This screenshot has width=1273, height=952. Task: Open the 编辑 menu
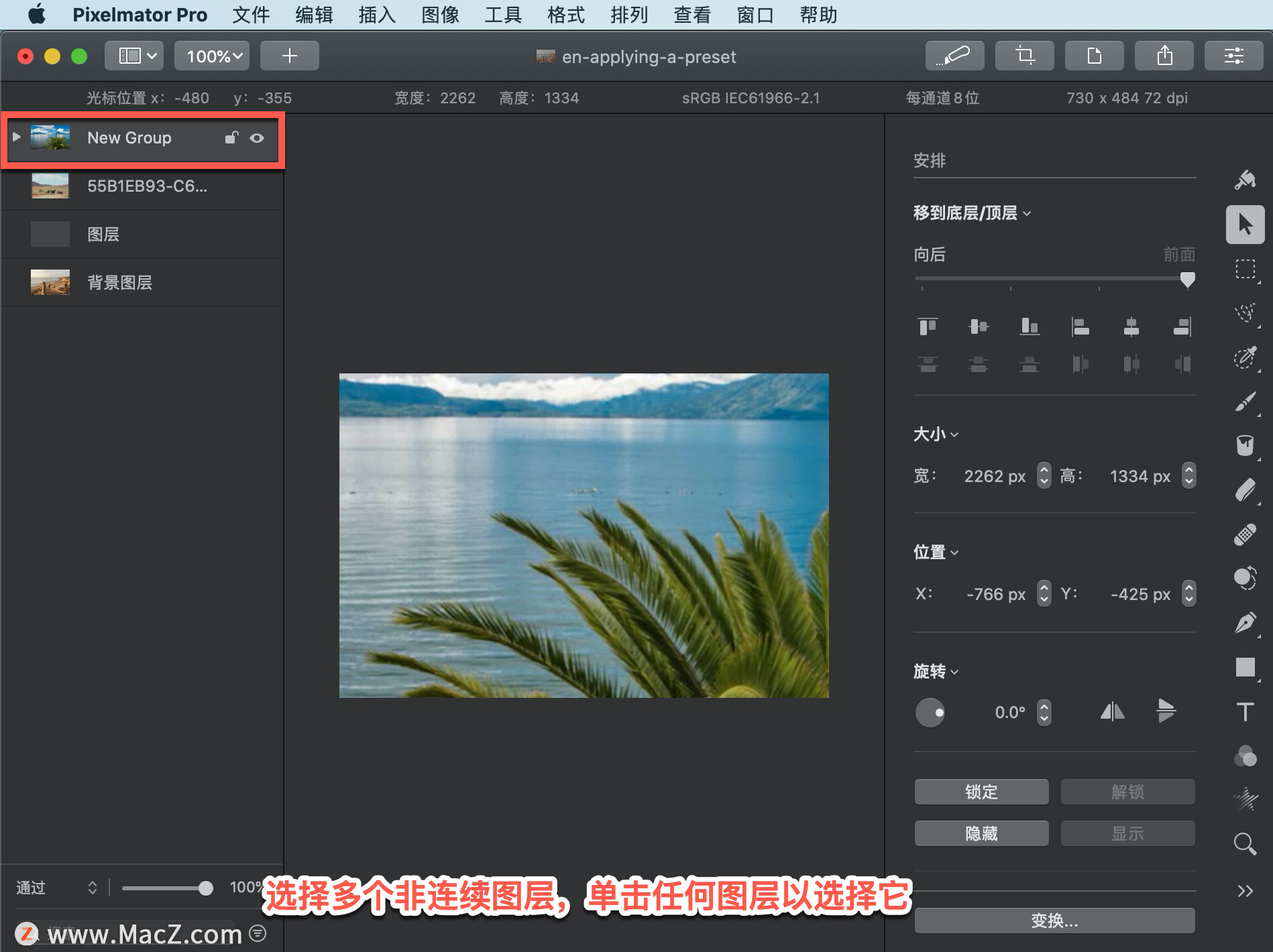coord(314,15)
